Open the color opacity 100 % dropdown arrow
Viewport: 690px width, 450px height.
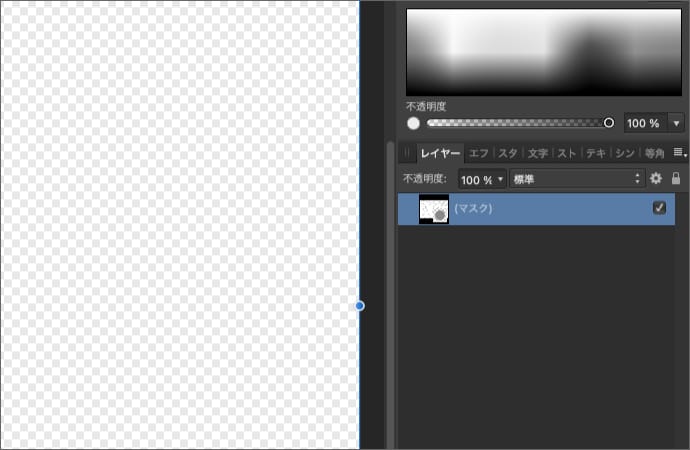pyautogui.click(x=676, y=123)
